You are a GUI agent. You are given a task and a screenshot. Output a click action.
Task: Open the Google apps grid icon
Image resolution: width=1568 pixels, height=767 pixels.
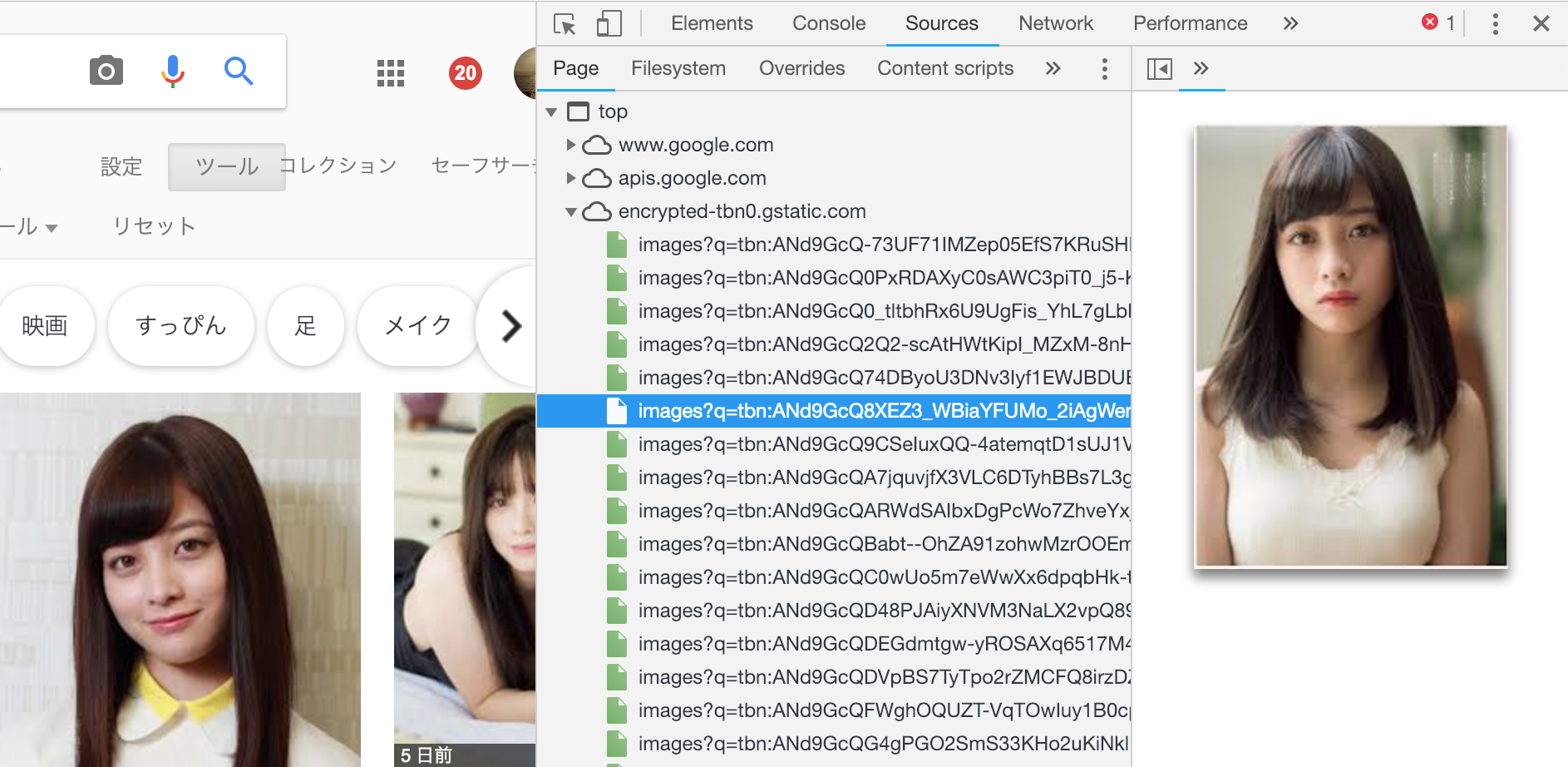[x=390, y=73]
